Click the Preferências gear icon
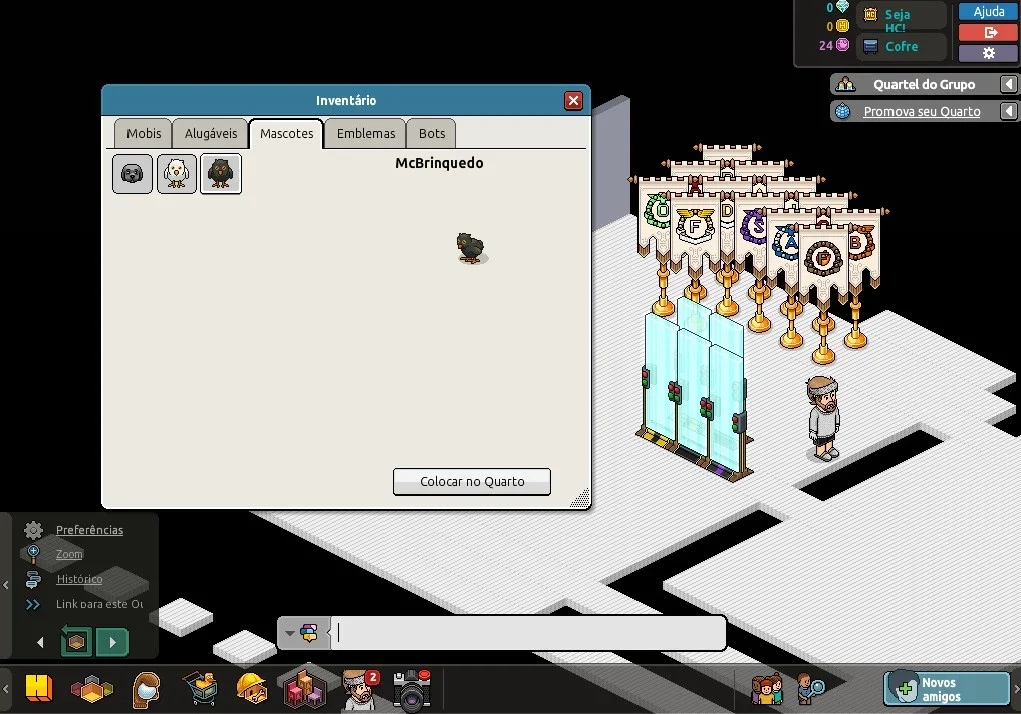Image resolution: width=1021 pixels, height=714 pixels. pyautogui.click(x=33, y=530)
